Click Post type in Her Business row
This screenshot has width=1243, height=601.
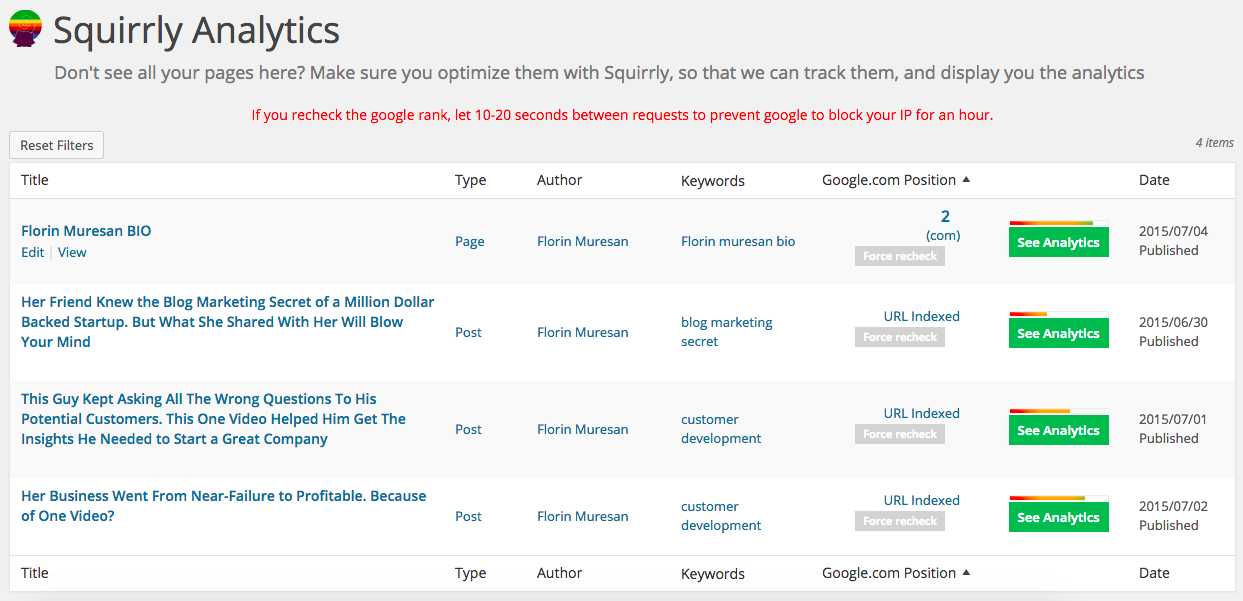click(469, 516)
